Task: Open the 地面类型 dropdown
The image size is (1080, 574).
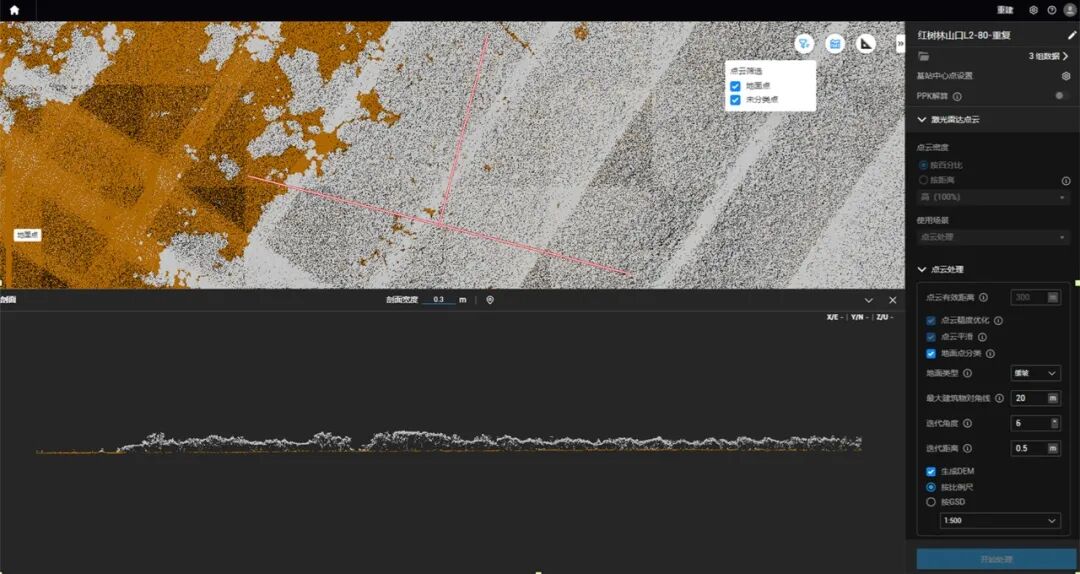Action: pos(1035,373)
